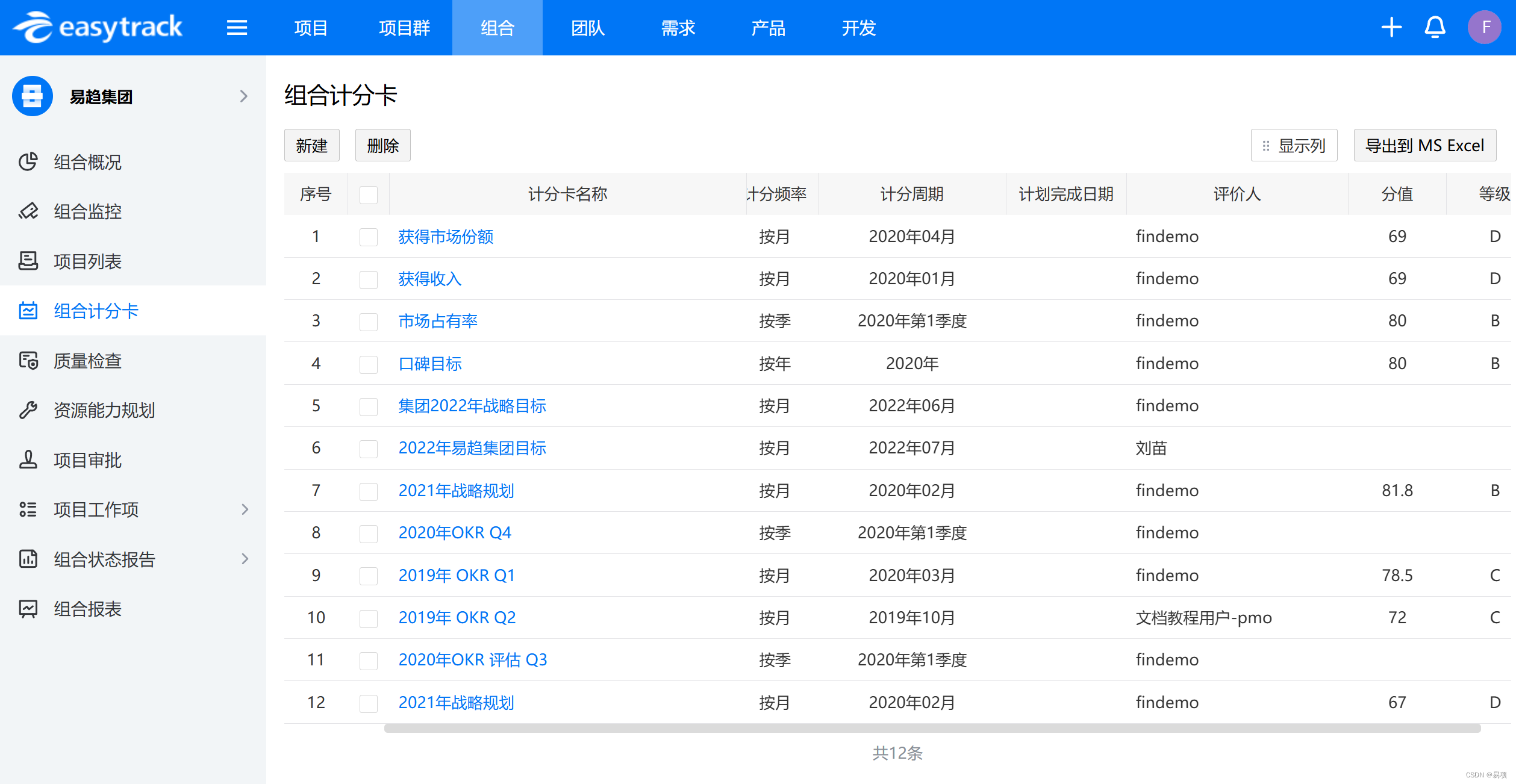The width and height of the screenshot is (1516, 784).
Task: Click the 质量检查 sidebar icon
Action: [x=28, y=360]
